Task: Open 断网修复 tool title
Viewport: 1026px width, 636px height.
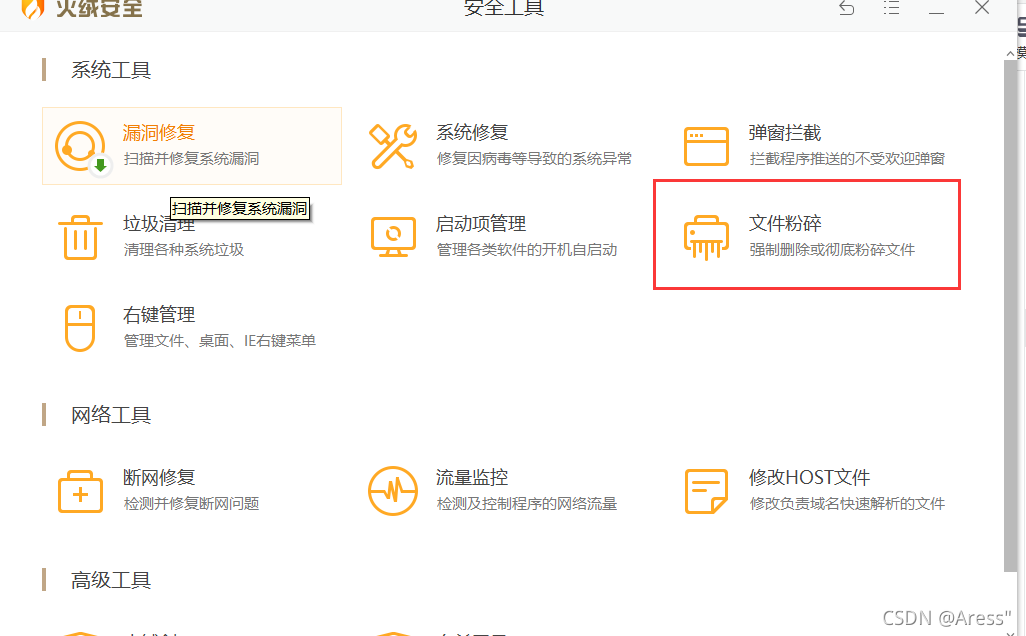Action: click(158, 478)
